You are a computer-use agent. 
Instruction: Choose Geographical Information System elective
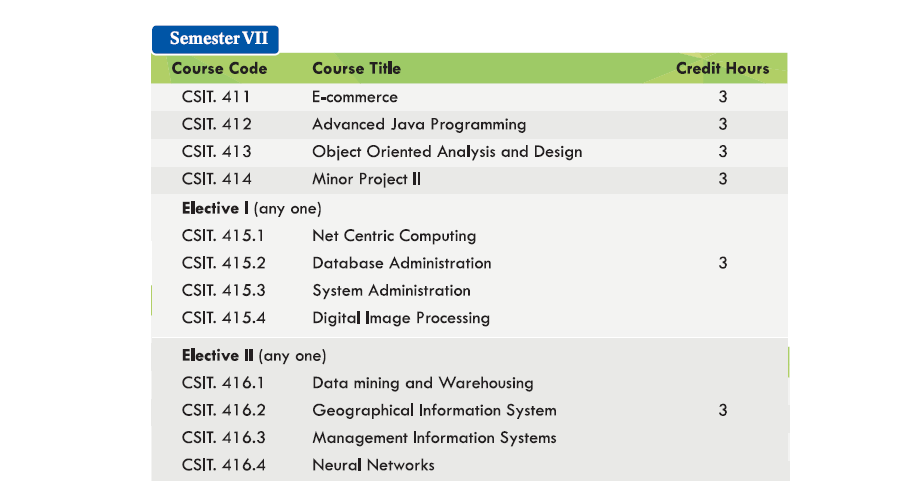[x=434, y=410]
